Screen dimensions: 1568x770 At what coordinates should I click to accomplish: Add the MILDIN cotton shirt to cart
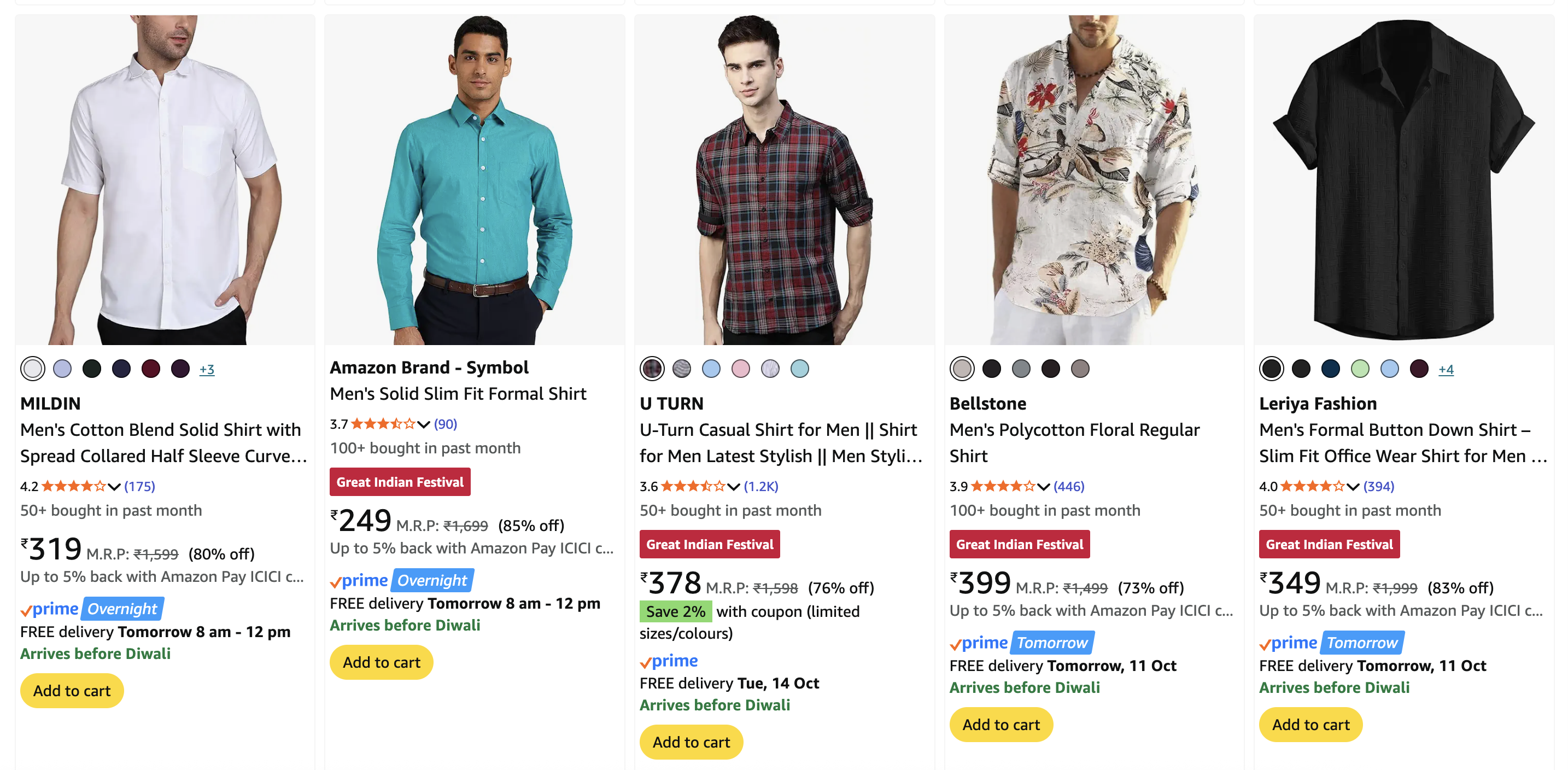click(72, 691)
